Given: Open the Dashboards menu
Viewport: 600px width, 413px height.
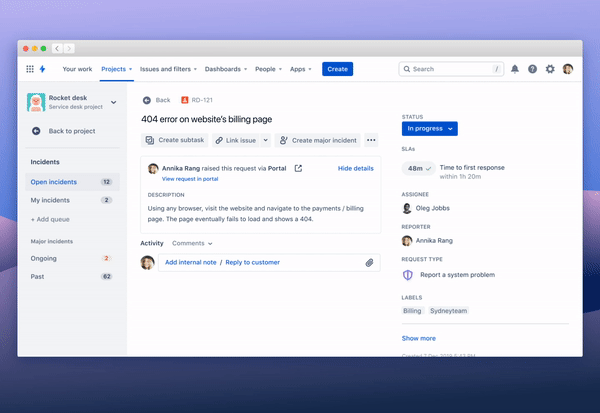Looking at the screenshot, I should pos(227,69).
